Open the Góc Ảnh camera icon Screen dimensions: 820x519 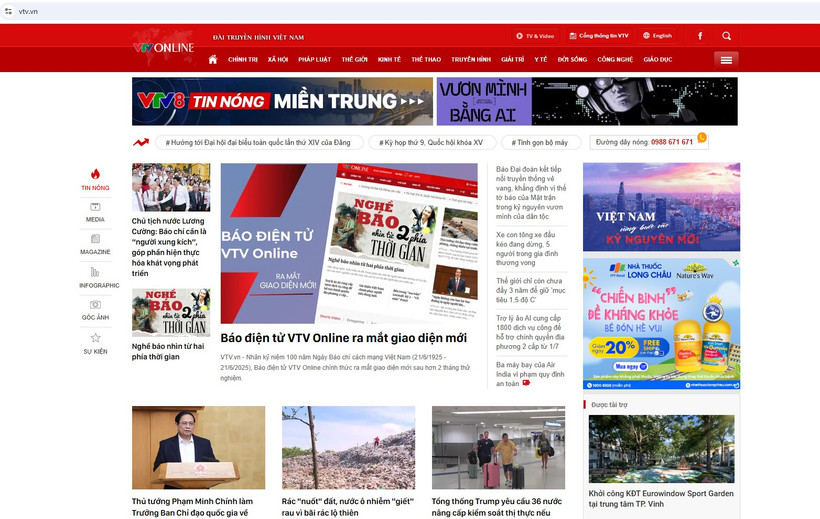[x=95, y=304]
